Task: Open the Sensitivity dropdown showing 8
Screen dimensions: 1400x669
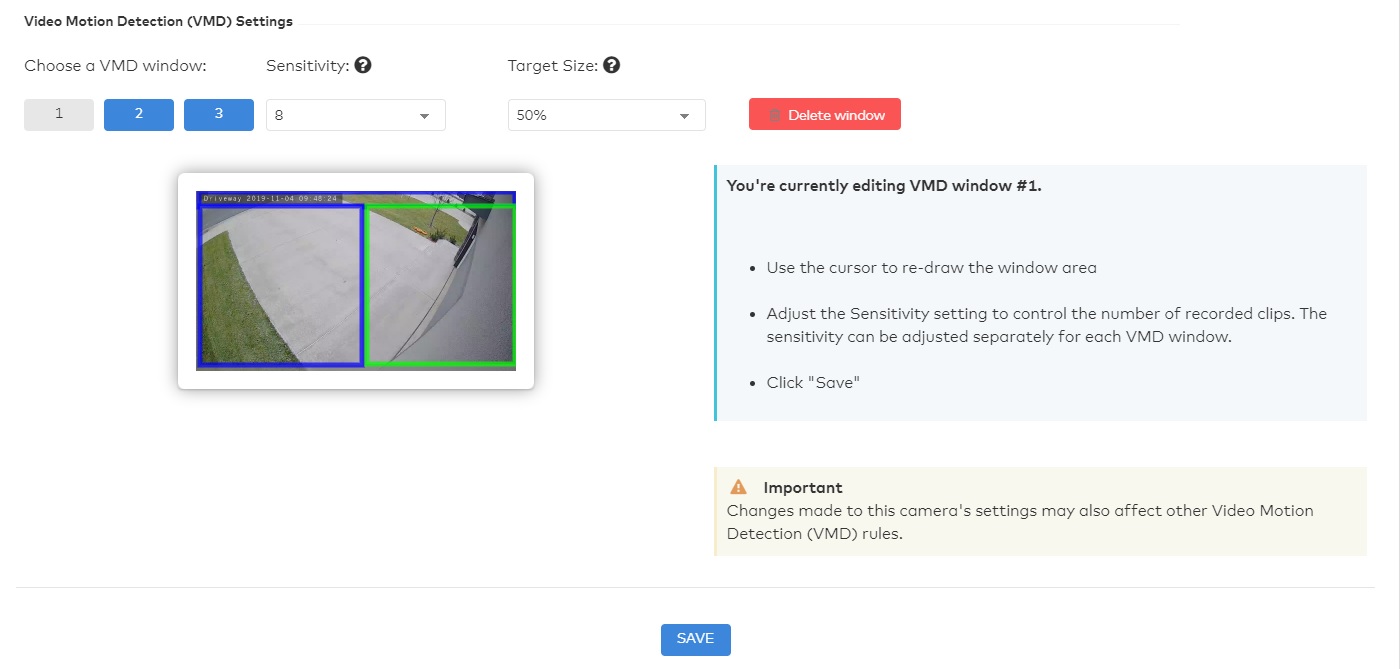Action: [355, 115]
